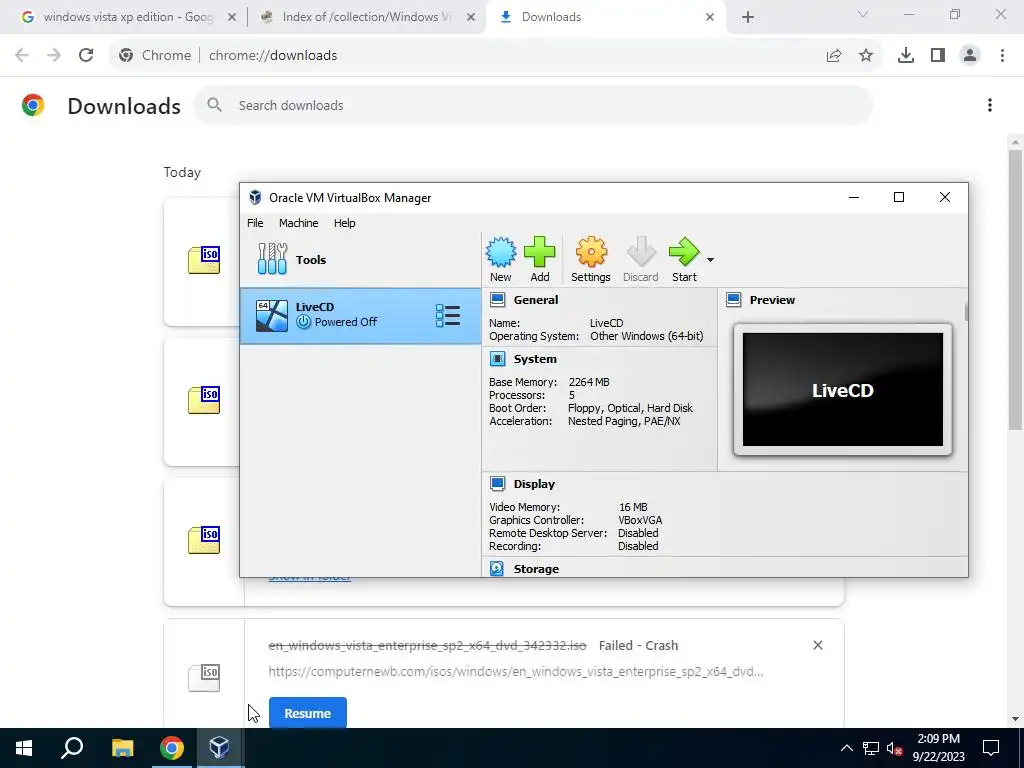Close the Index of /collection tab
The width and height of the screenshot is (1024, 768).
pyautogui.click(x=471, y=17)
